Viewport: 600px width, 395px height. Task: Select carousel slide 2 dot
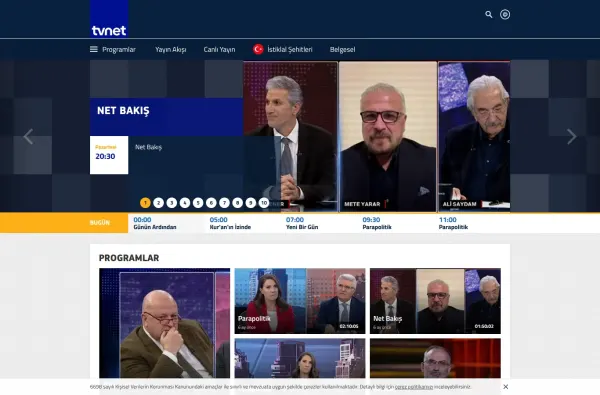click(158, 203)
